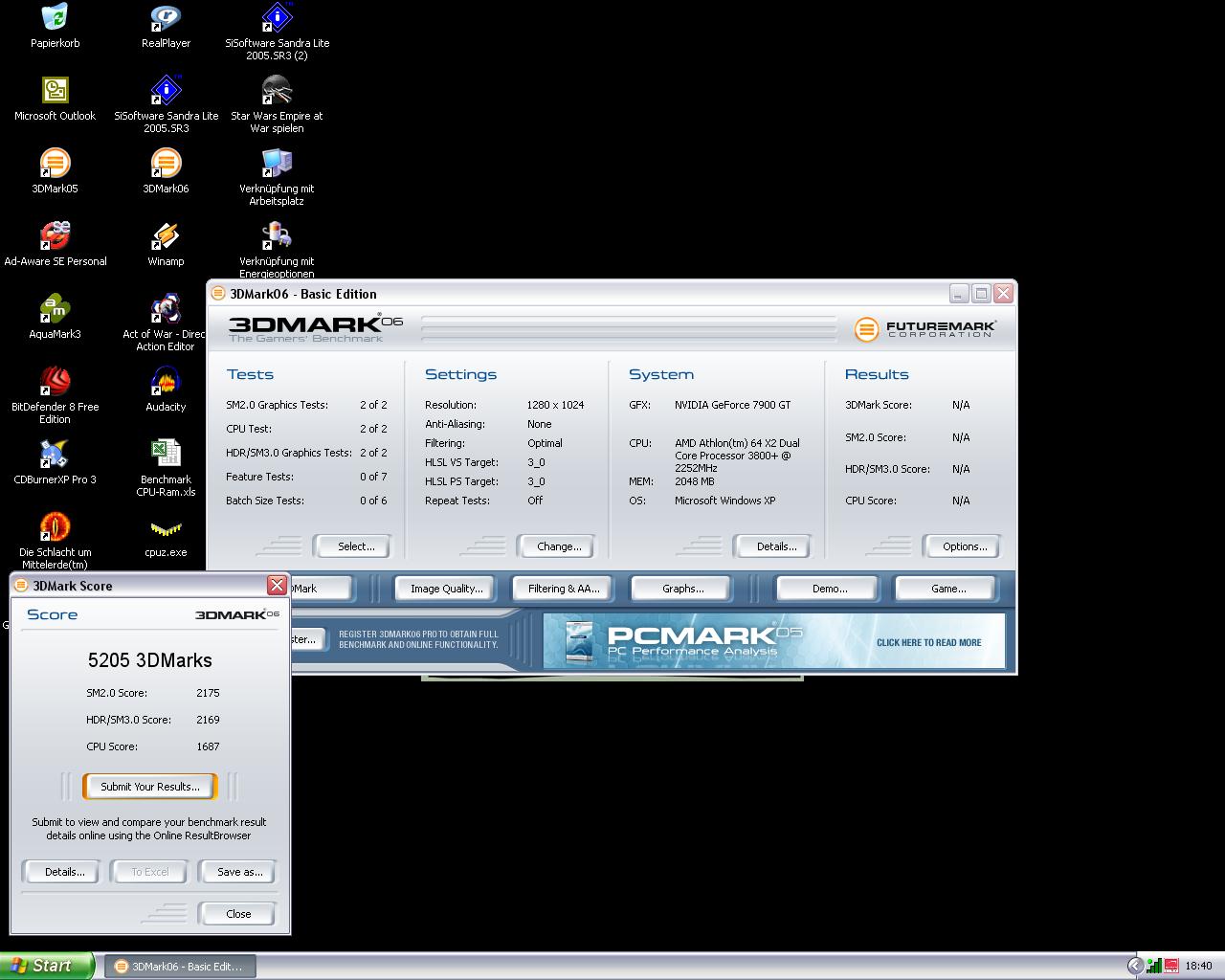Click the red system tray icon
1225x980 pixels.
click(x=1170, y=966)
